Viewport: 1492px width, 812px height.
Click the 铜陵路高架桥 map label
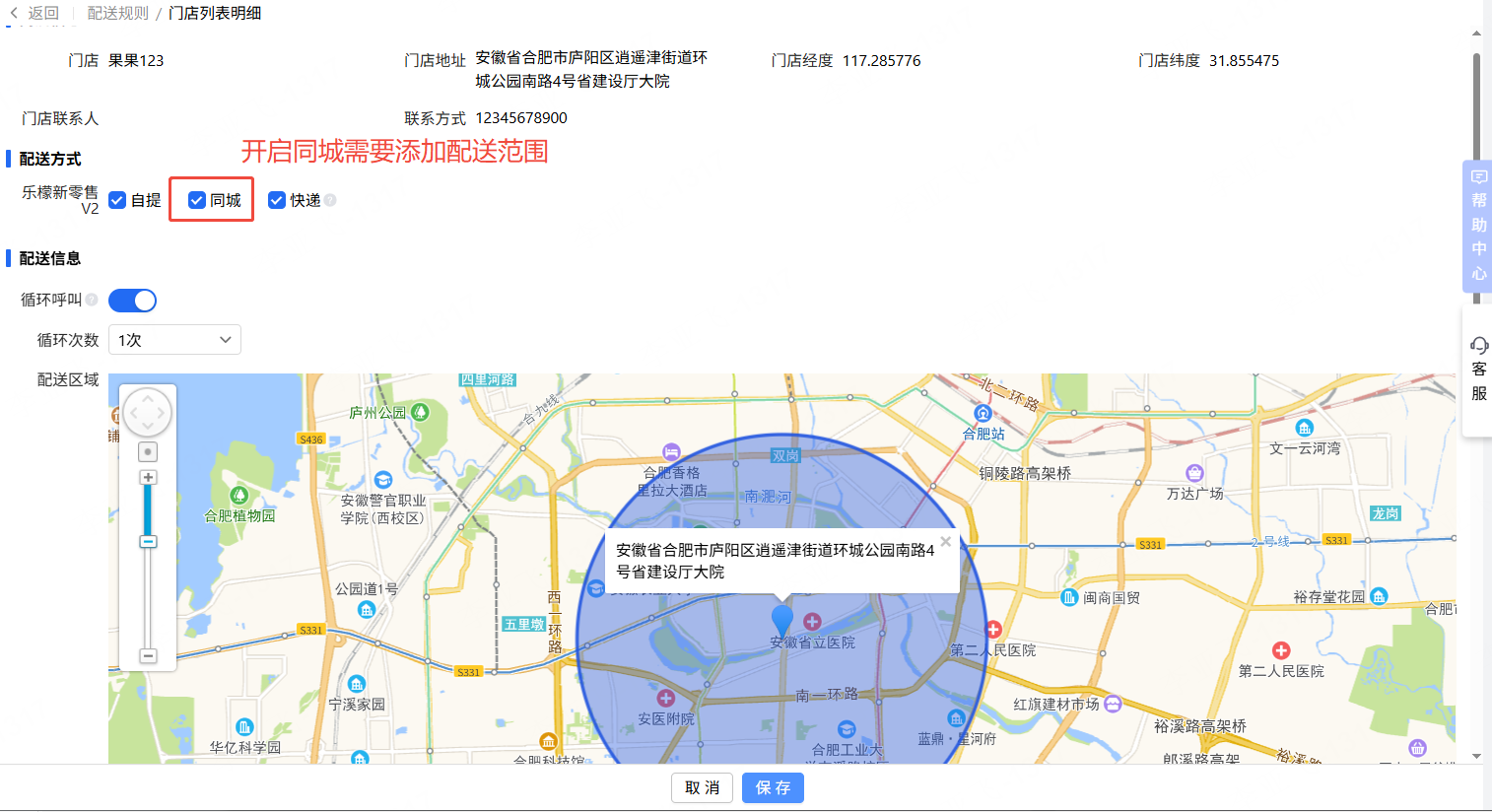tap(1025, 473)
